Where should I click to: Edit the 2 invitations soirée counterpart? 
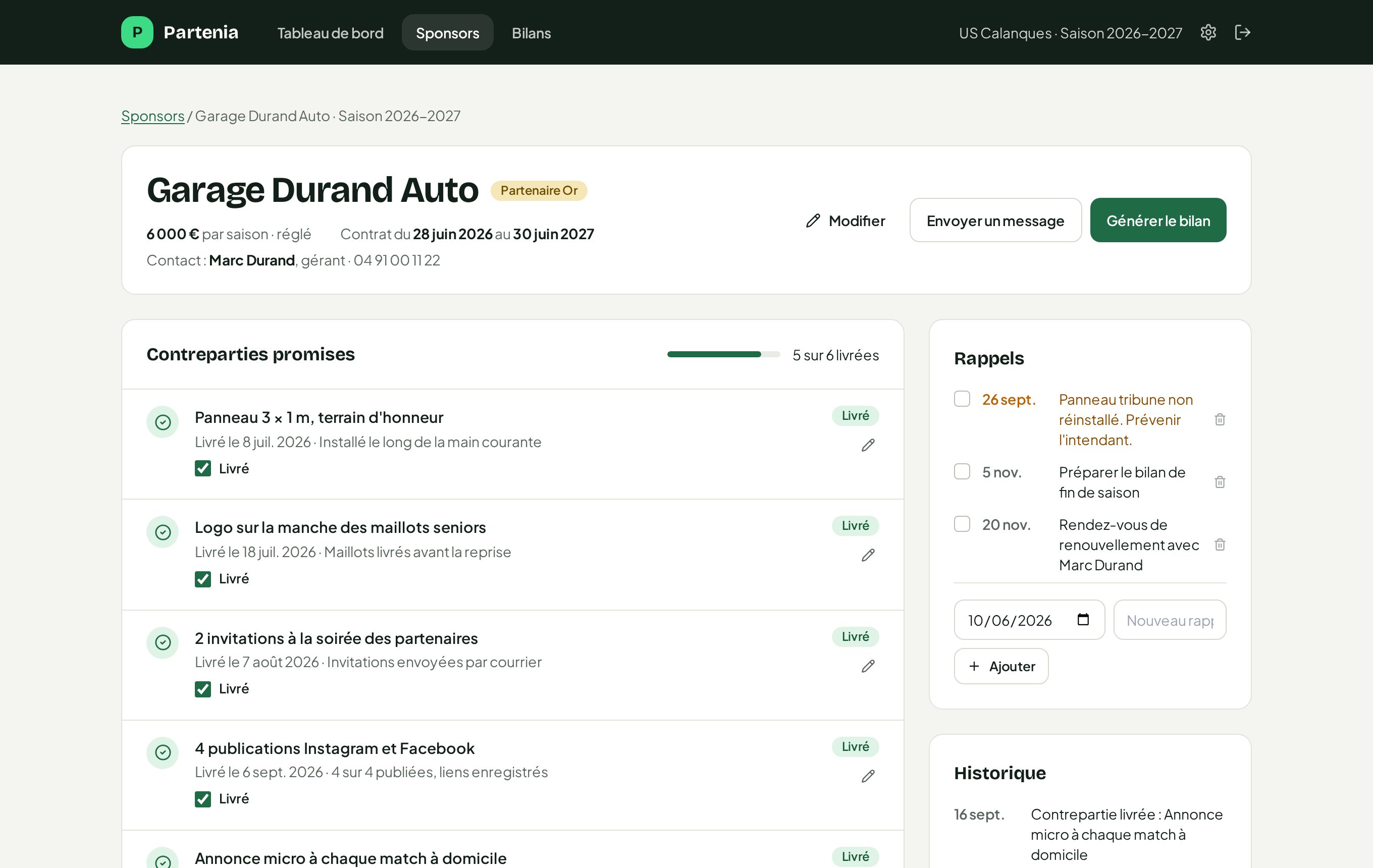pyautogui.click(x=868, y=666)
